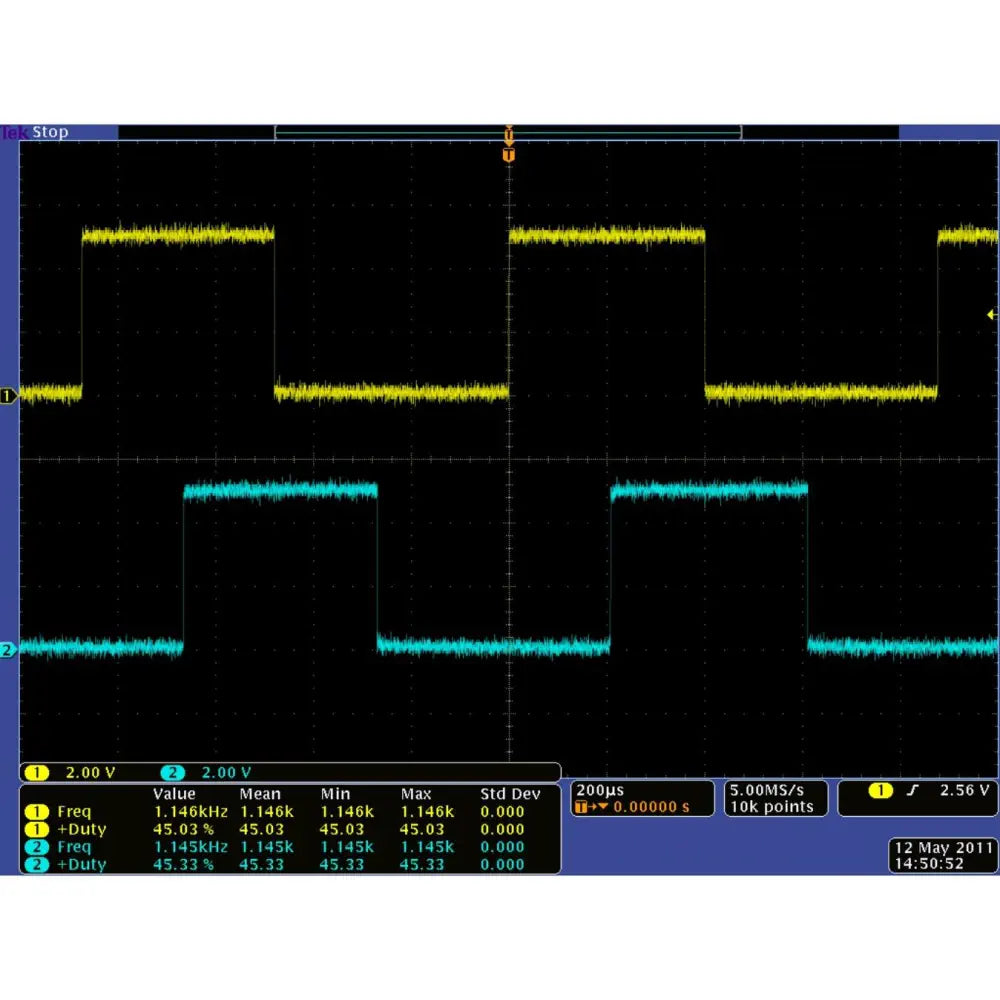Select the Mean column header

coord(260,794)
